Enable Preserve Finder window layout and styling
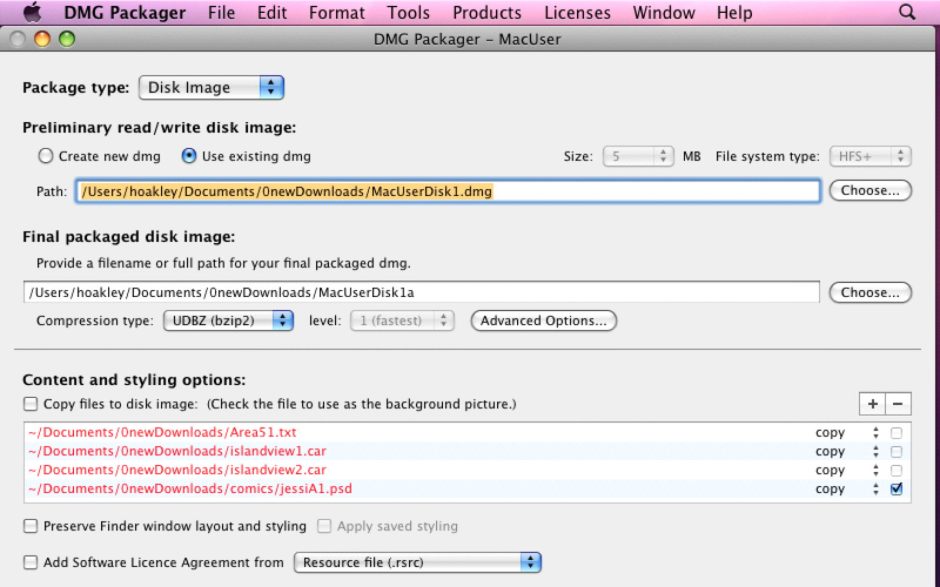Image resolution: width=940 pixels, height=587 pixels. [31, 526]
